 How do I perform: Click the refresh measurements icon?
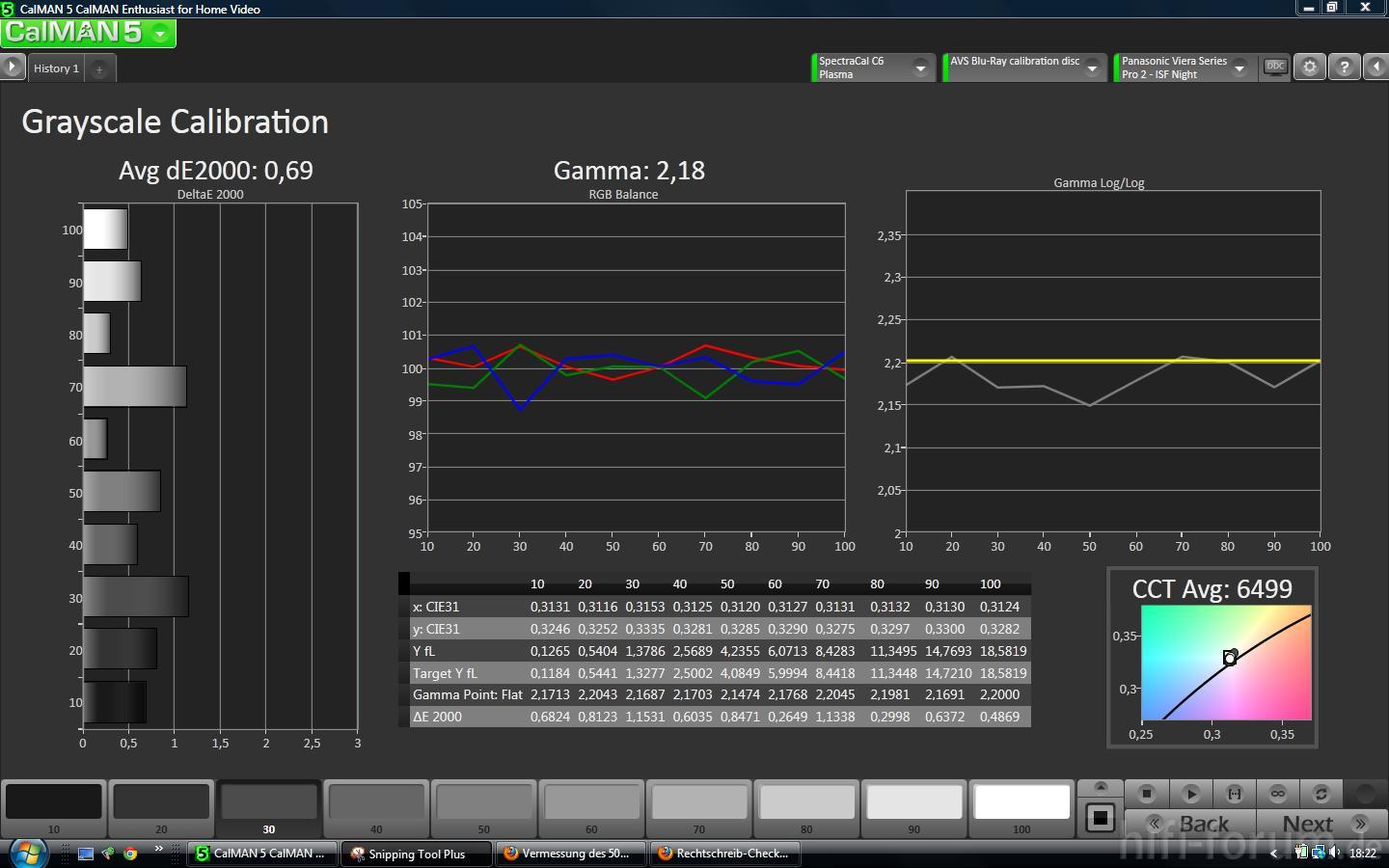[x=1321, y=793]
